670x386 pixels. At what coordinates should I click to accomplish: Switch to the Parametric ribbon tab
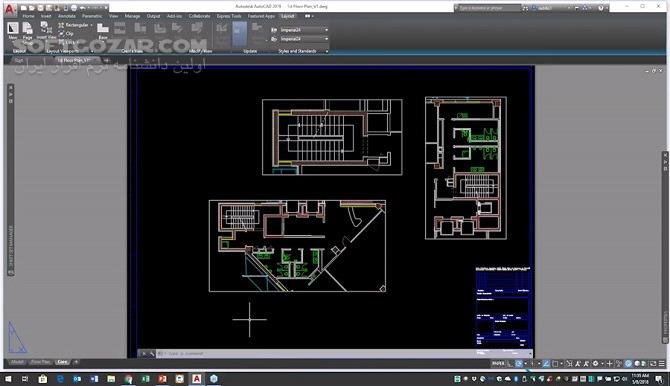click(92, 16)
